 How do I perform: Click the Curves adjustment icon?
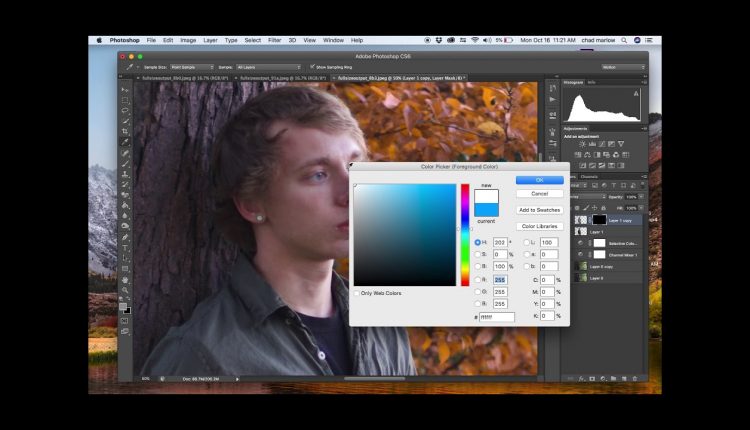click(602, 144)
